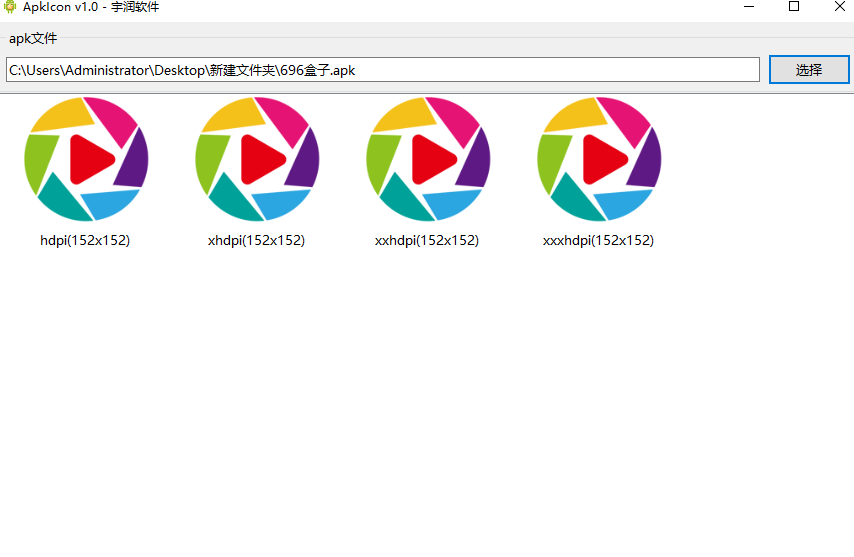Click the xhdpi(152x152) label

pyautogui.click(x=256, y=240)
